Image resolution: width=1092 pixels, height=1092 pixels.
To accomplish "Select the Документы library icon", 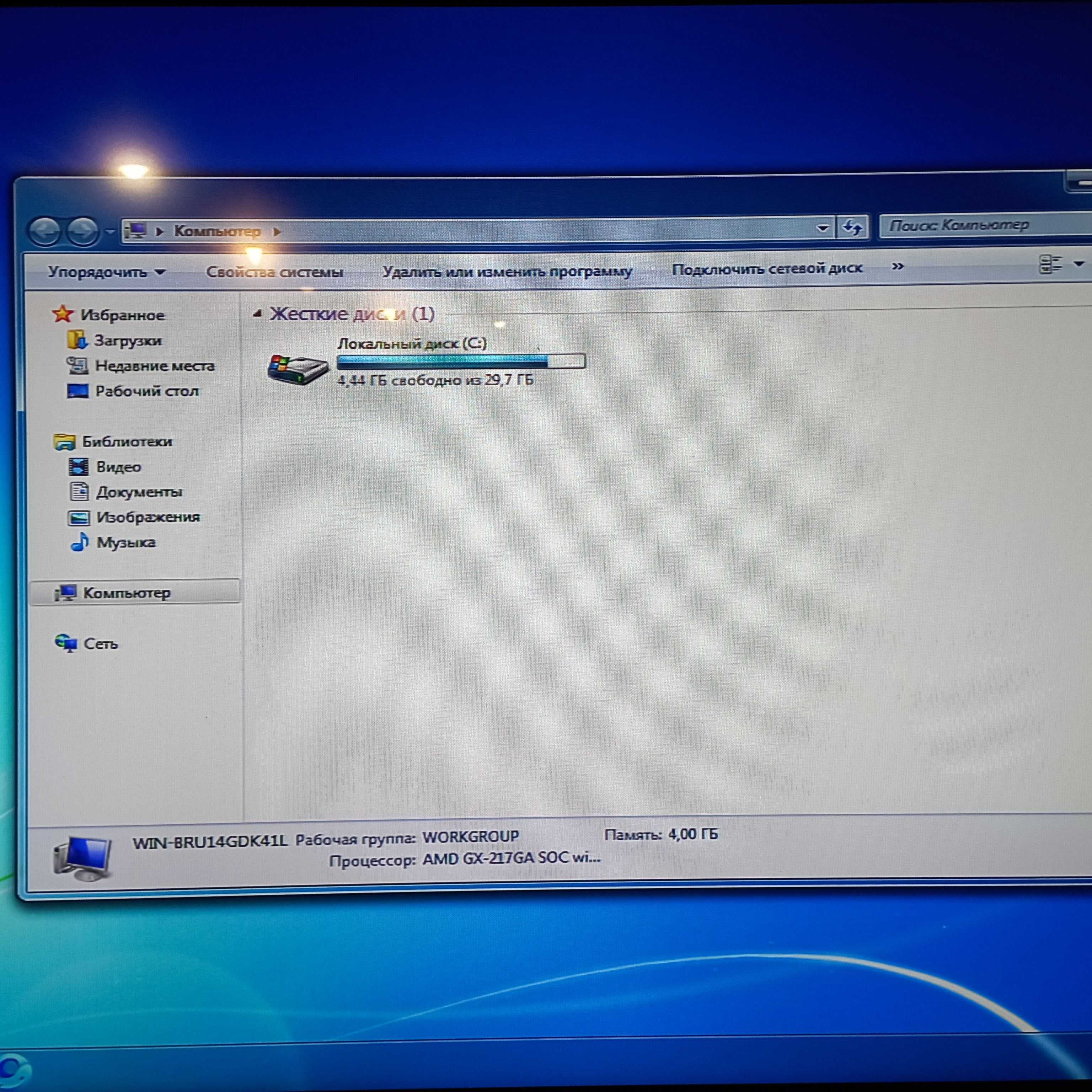I will [x=79, y=492].
